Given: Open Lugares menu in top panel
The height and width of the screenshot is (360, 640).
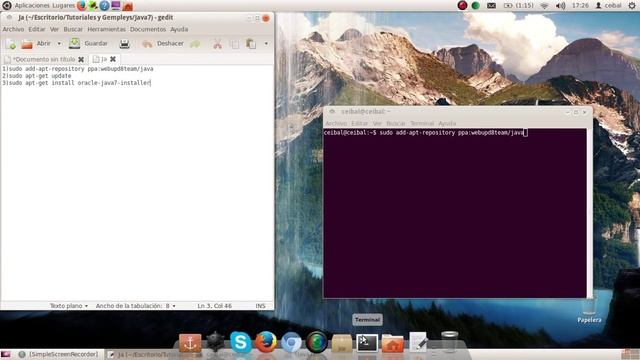Looking at the screenshot, I should click(64, 6).
